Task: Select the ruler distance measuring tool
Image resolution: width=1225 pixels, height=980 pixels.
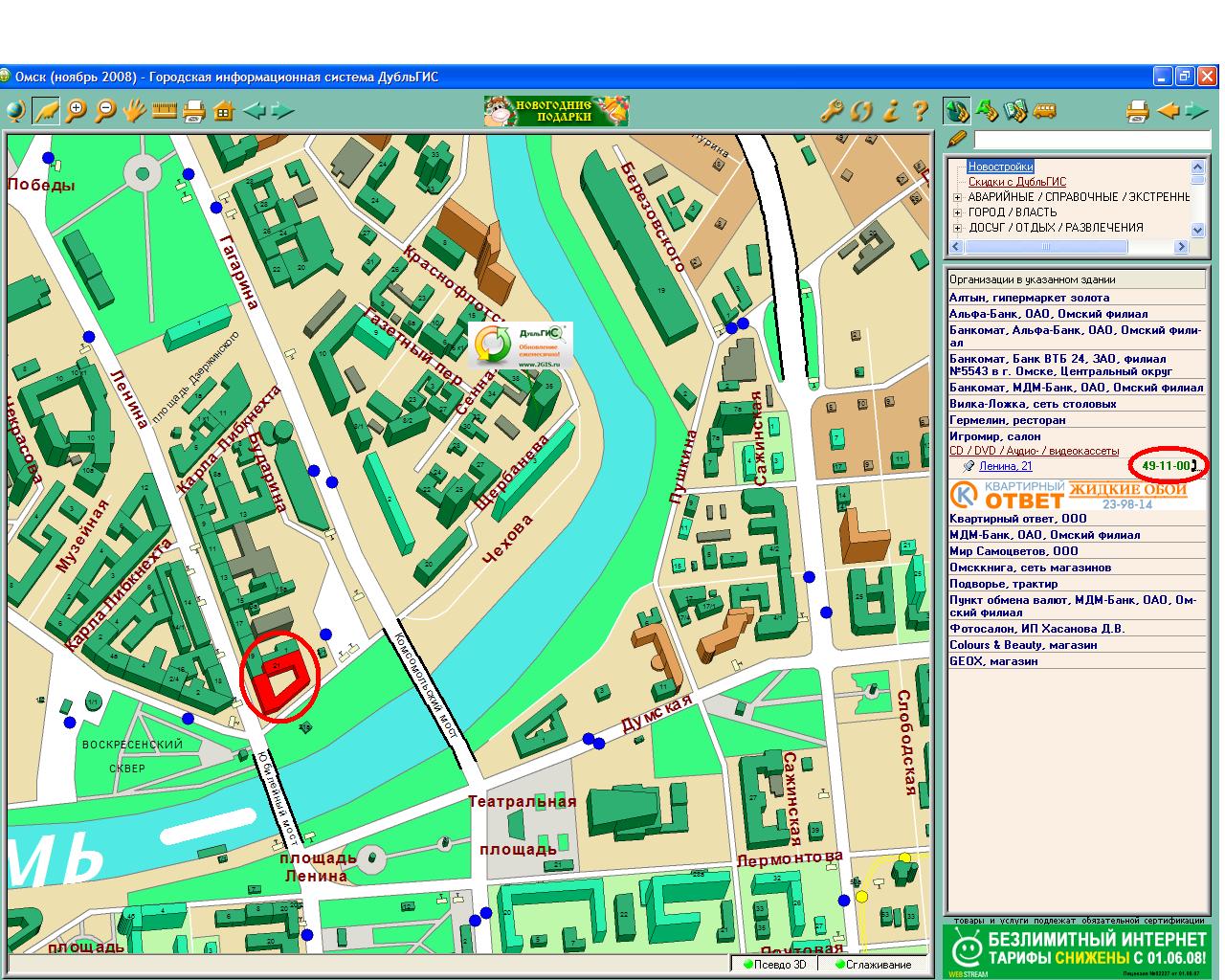Action: (165, 111)
